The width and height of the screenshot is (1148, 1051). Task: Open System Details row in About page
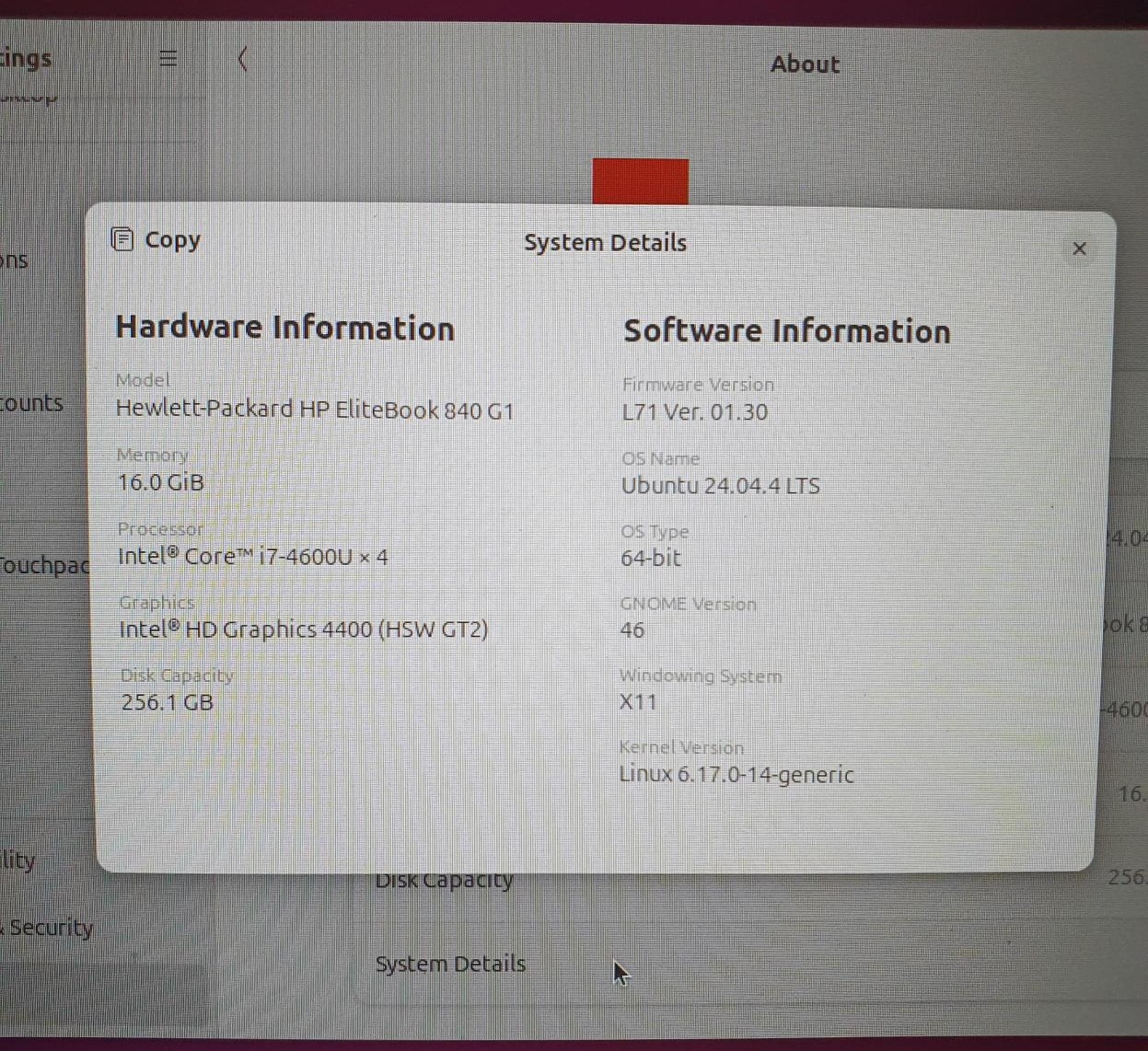click(x=750, y=964)
